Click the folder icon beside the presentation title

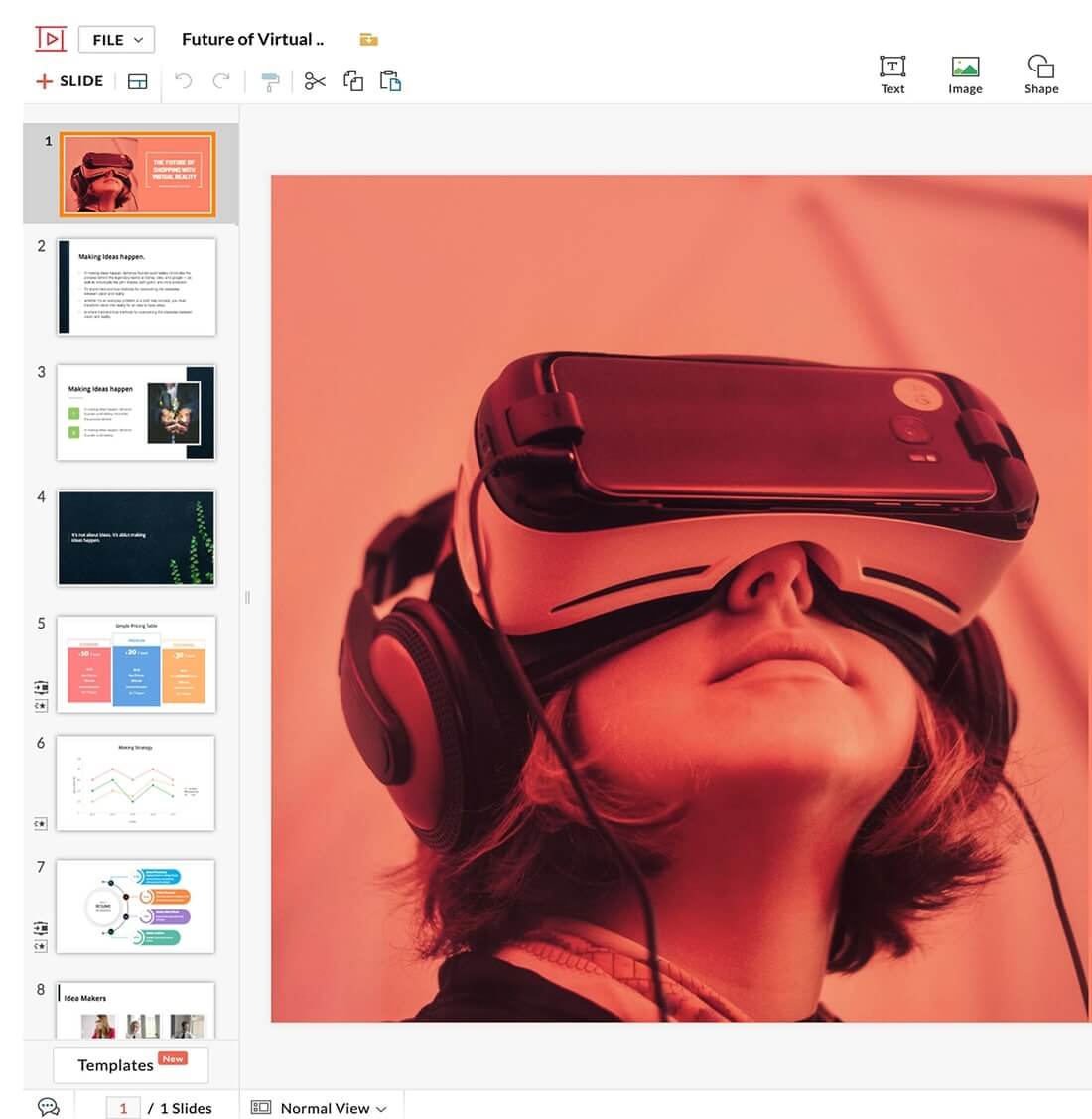[x=368, y=40]
